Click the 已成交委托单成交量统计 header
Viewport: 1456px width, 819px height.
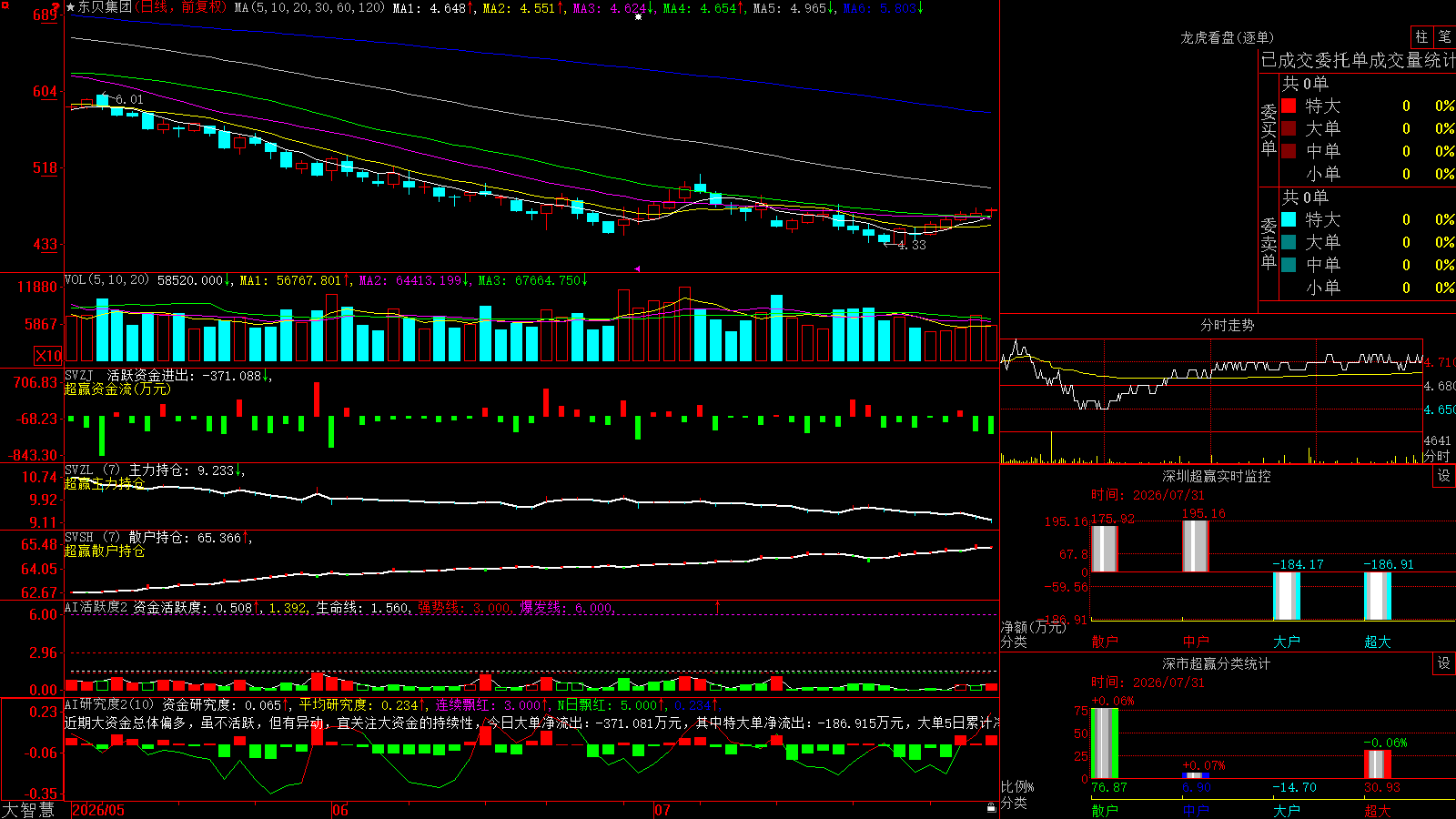coord(1358,60)
